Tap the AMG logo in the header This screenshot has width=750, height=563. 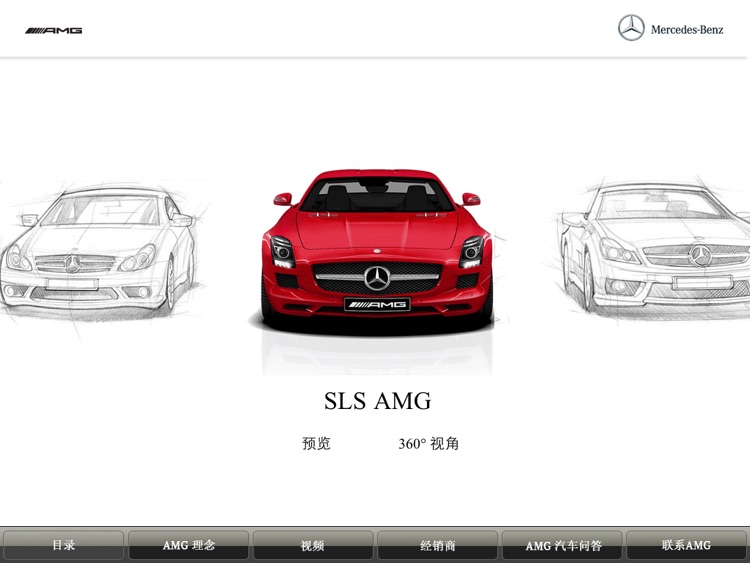pos(54,31)
